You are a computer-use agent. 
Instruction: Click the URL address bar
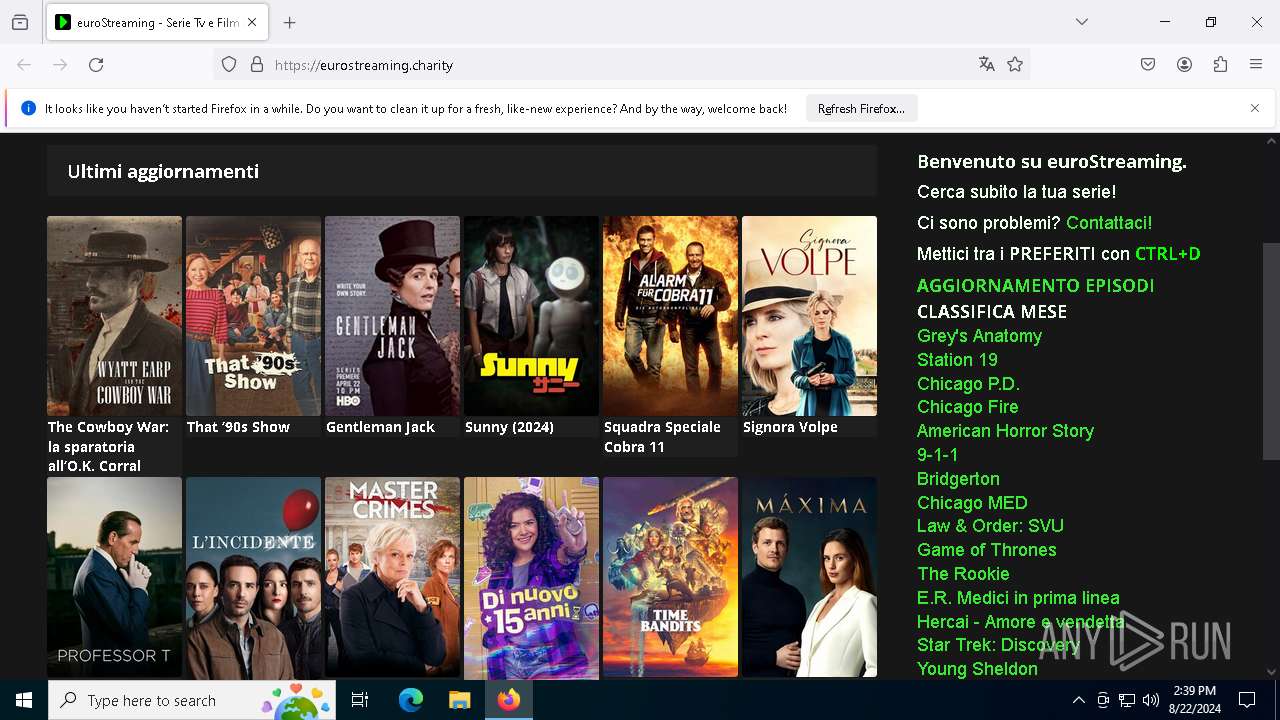[x=620, y=65]
